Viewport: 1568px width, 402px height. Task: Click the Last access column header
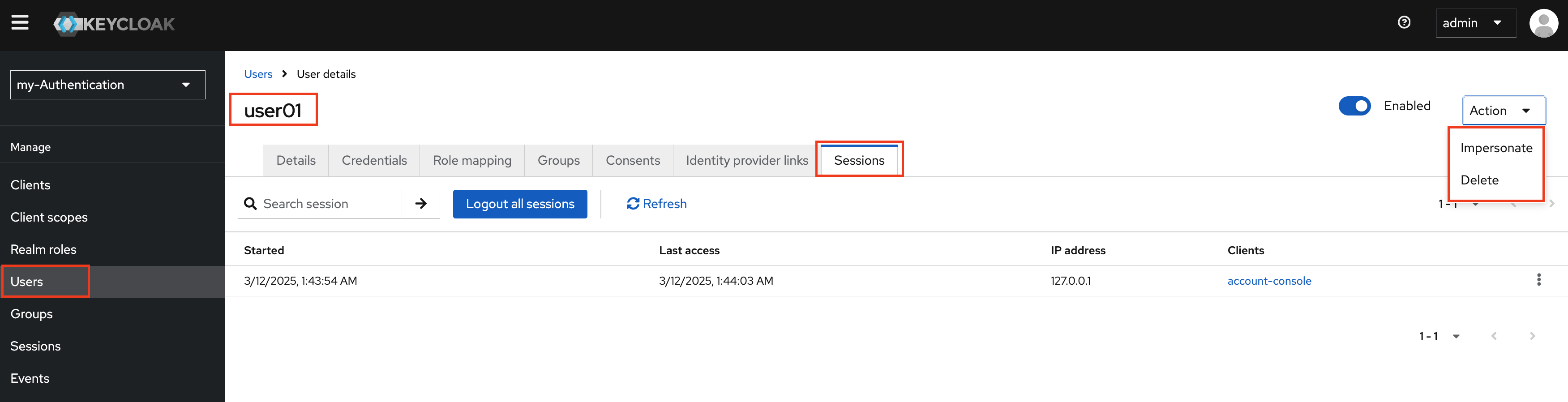689,251
